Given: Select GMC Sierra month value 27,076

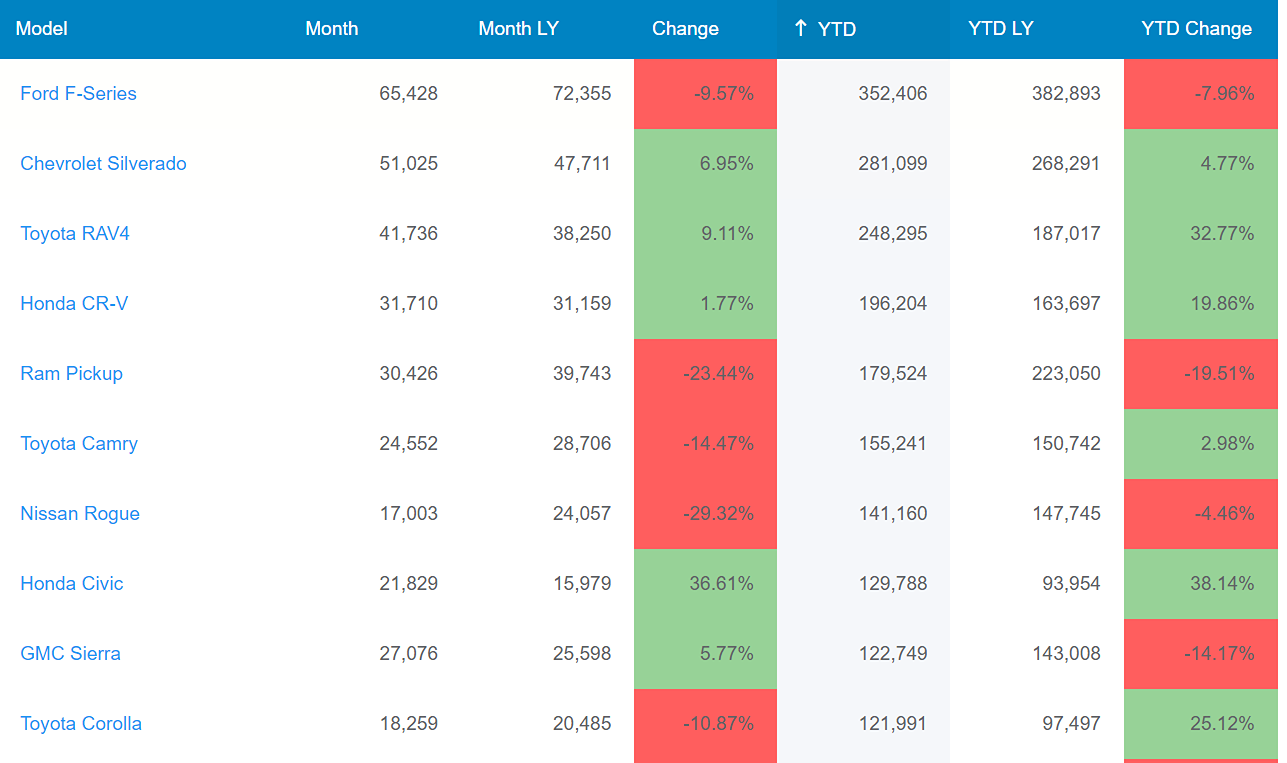Looking at the screenshot, I should 409,653.
